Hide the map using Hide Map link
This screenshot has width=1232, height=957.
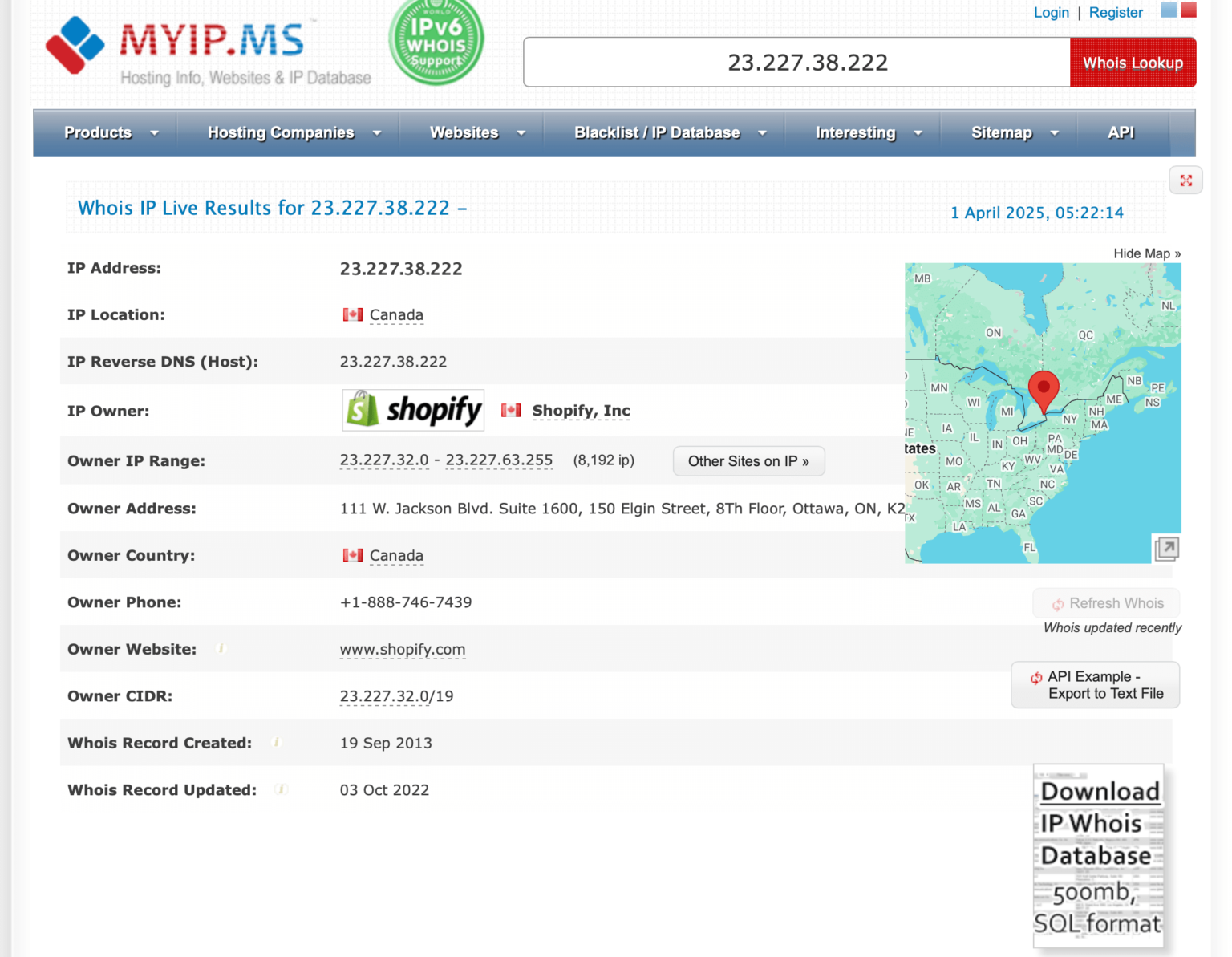point(1147,253)
